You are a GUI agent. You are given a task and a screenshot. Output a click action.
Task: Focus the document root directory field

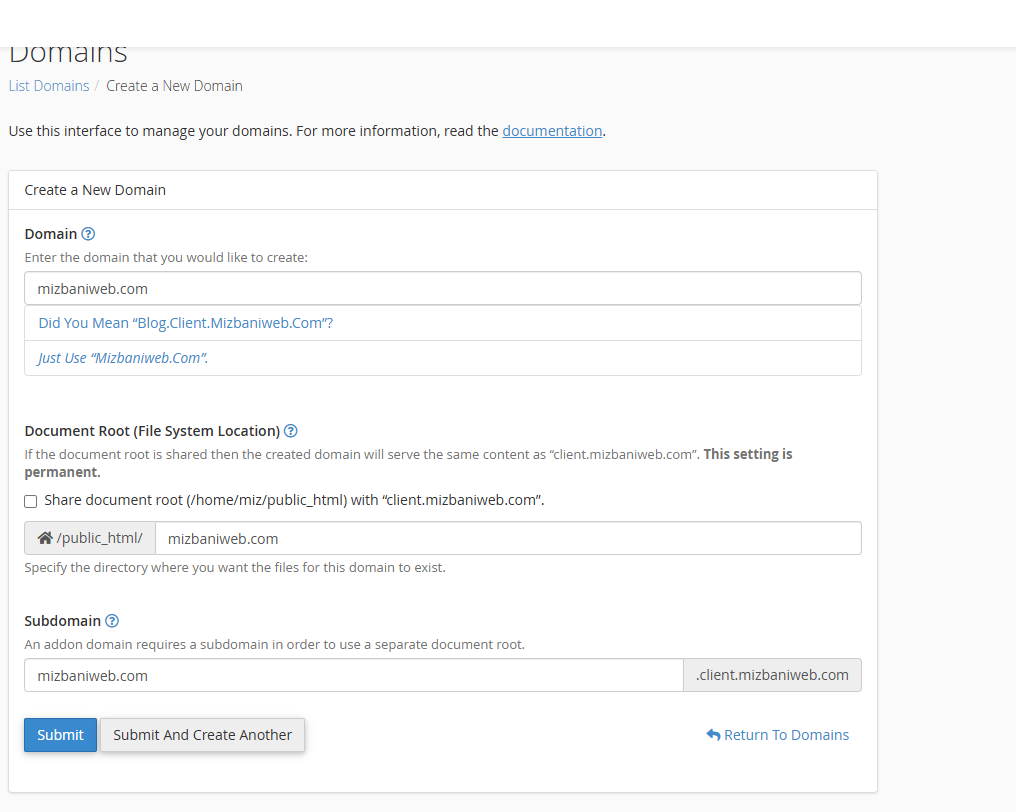coord(509,538)
